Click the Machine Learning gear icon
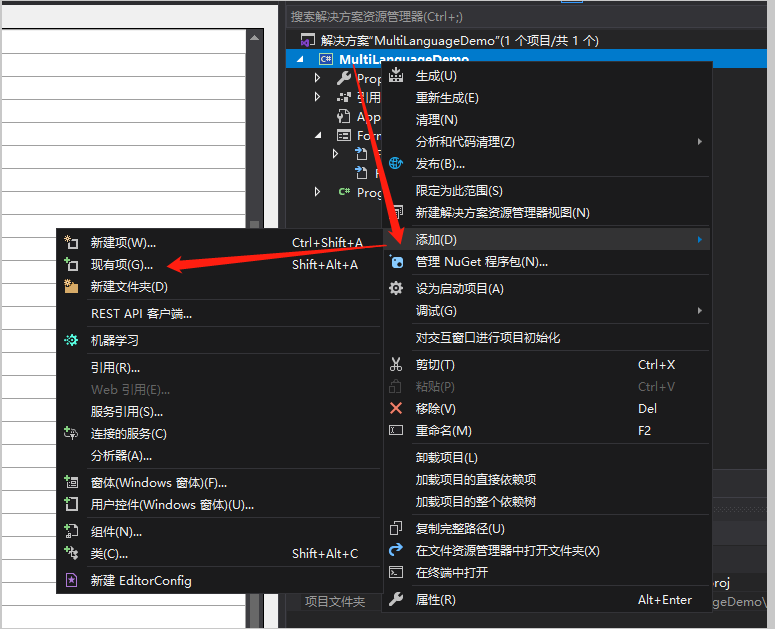The image size is (775, 629). point(71,340)
